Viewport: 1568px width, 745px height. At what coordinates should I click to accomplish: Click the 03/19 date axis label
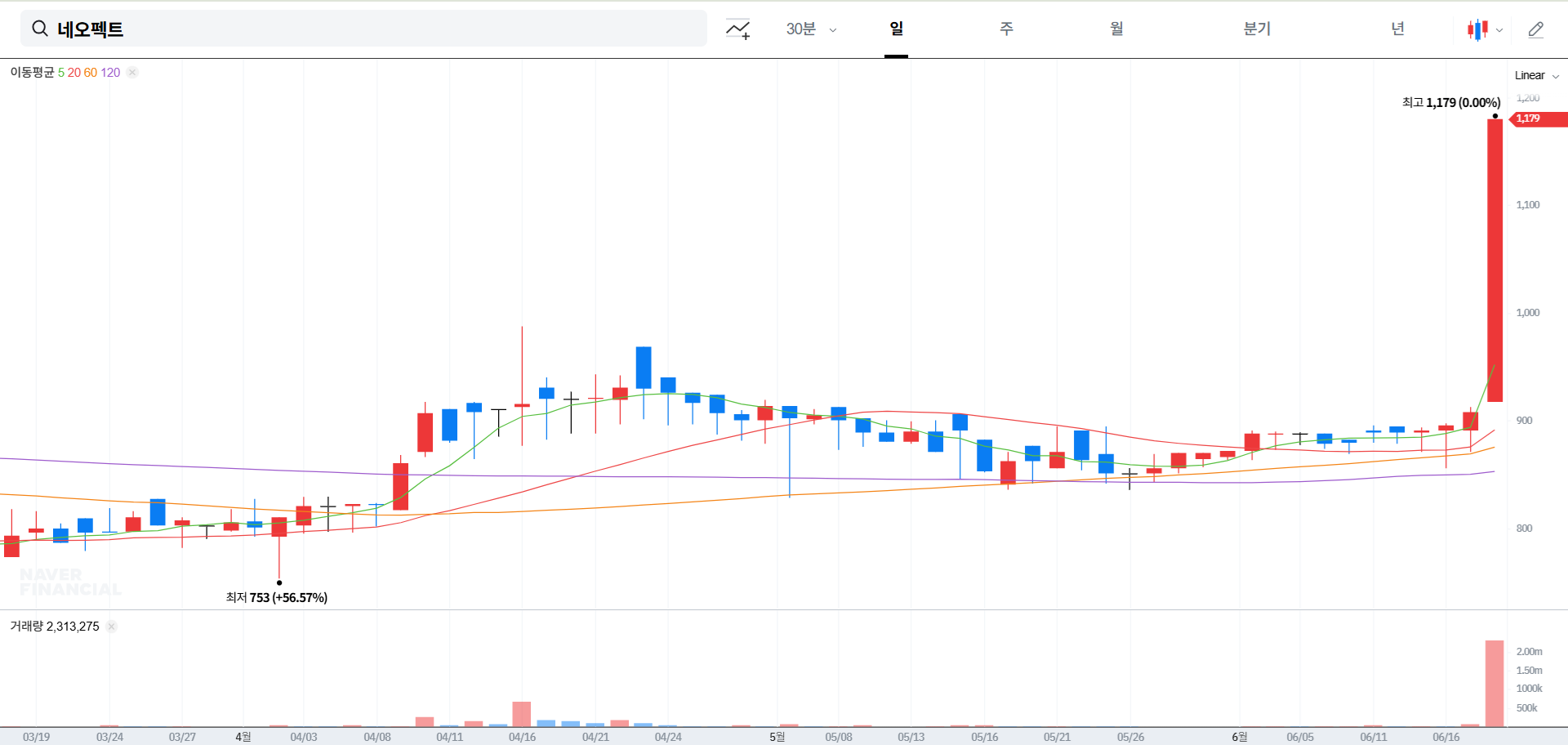pyautogui.click(x=36, y=737)
